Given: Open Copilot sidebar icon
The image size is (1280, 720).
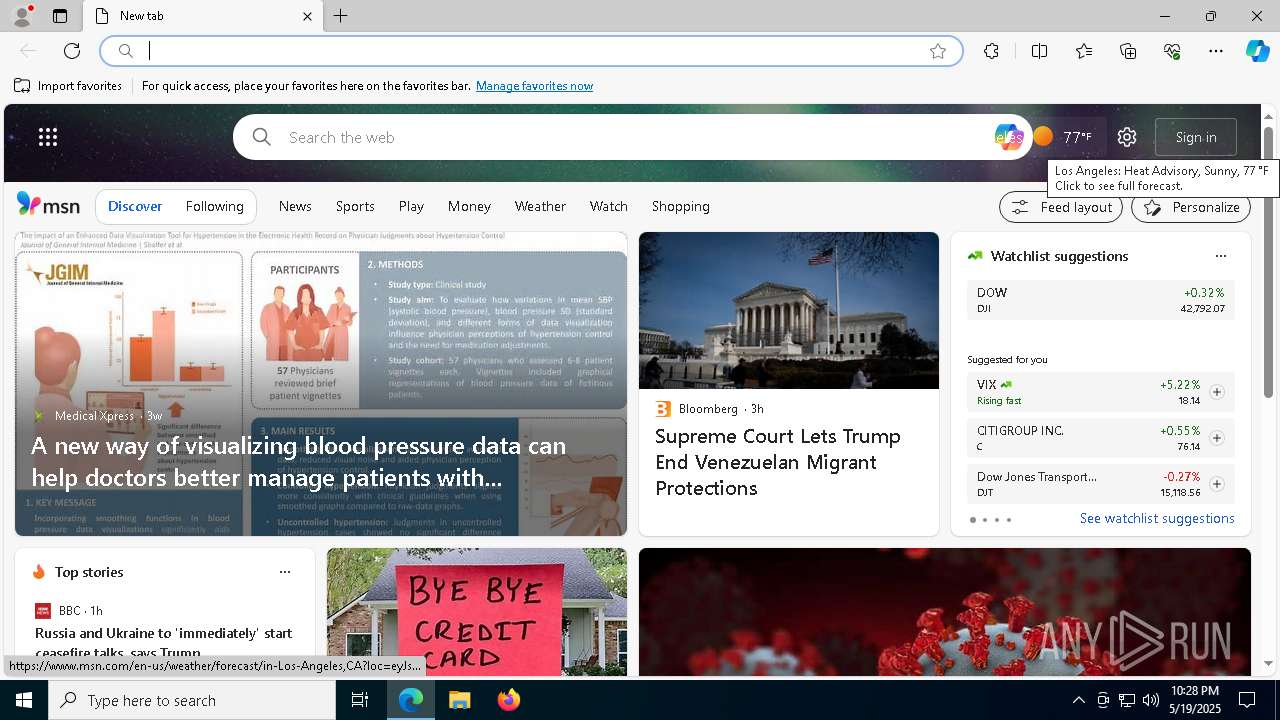Looking at the screenshot, I should point(1257,51).
